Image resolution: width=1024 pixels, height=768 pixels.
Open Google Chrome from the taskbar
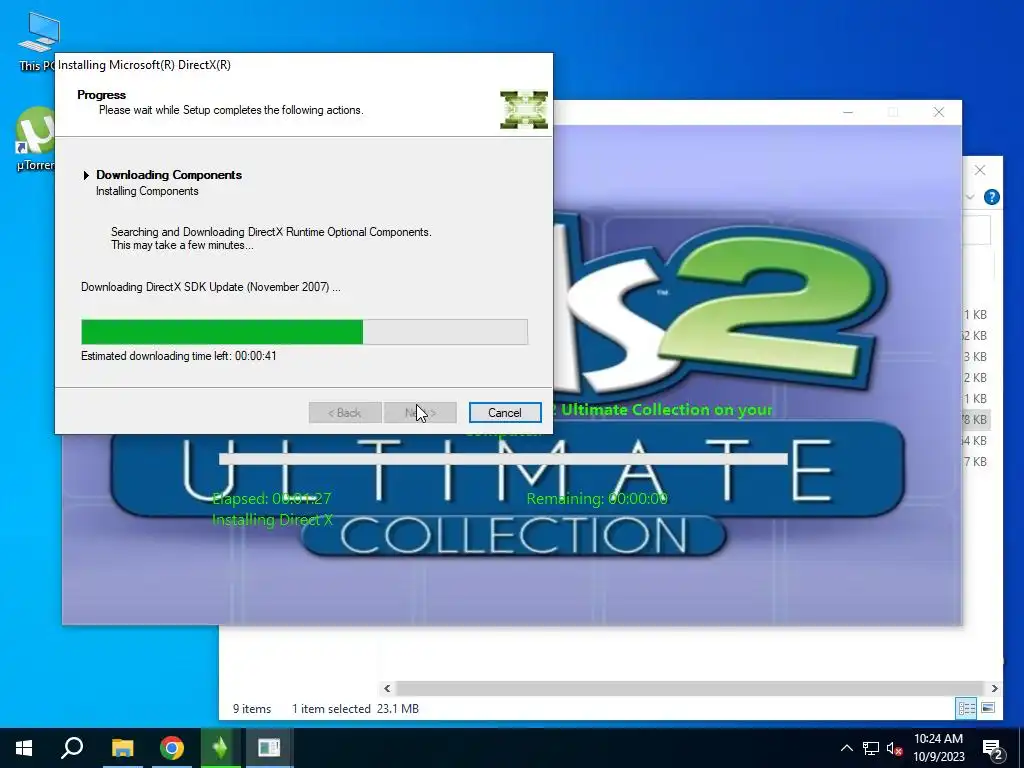pyautogui.click(x=172, y=748)
